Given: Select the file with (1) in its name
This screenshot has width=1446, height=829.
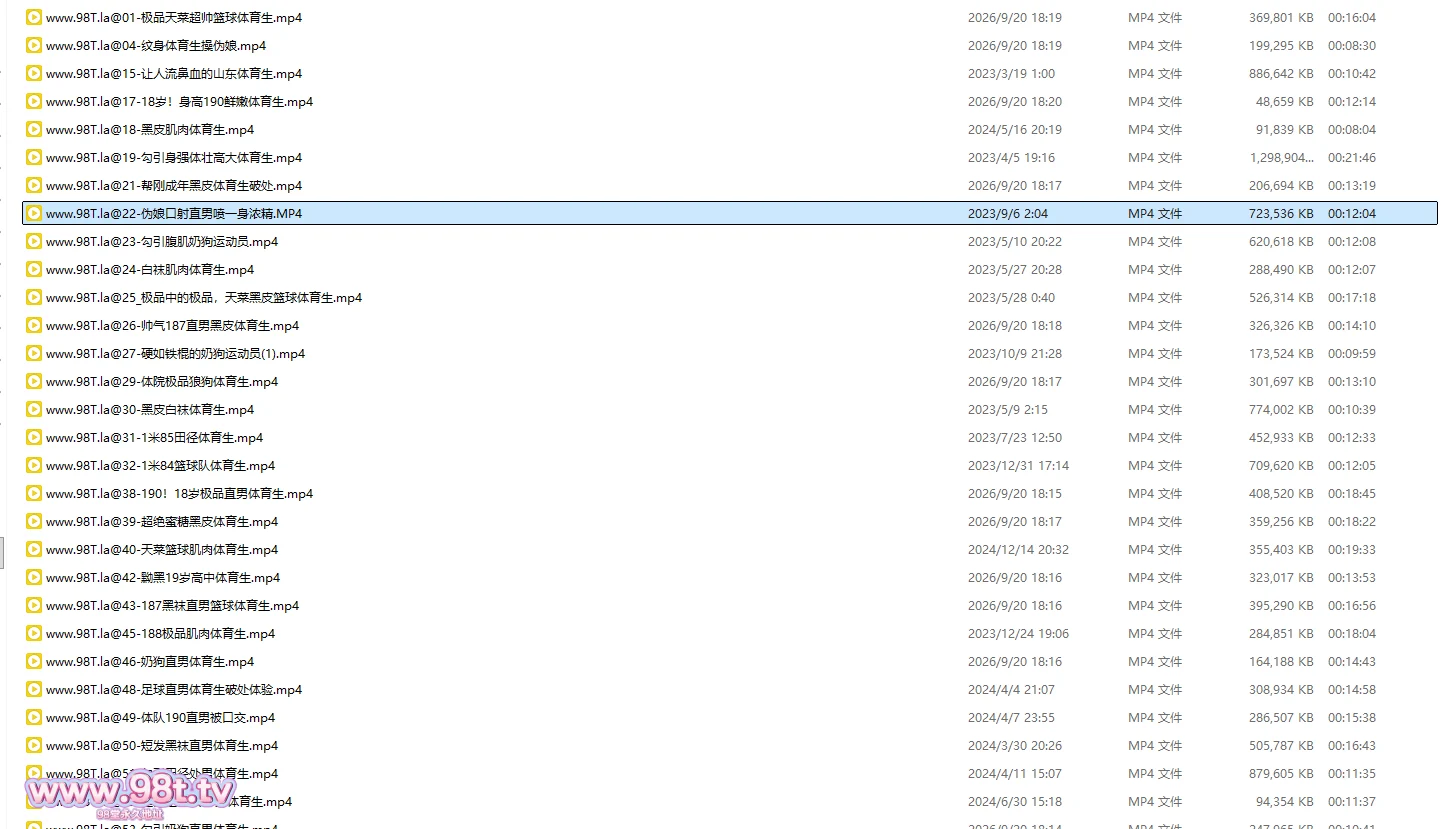Looking at the screenshot, I should click(x=176, y=354).
